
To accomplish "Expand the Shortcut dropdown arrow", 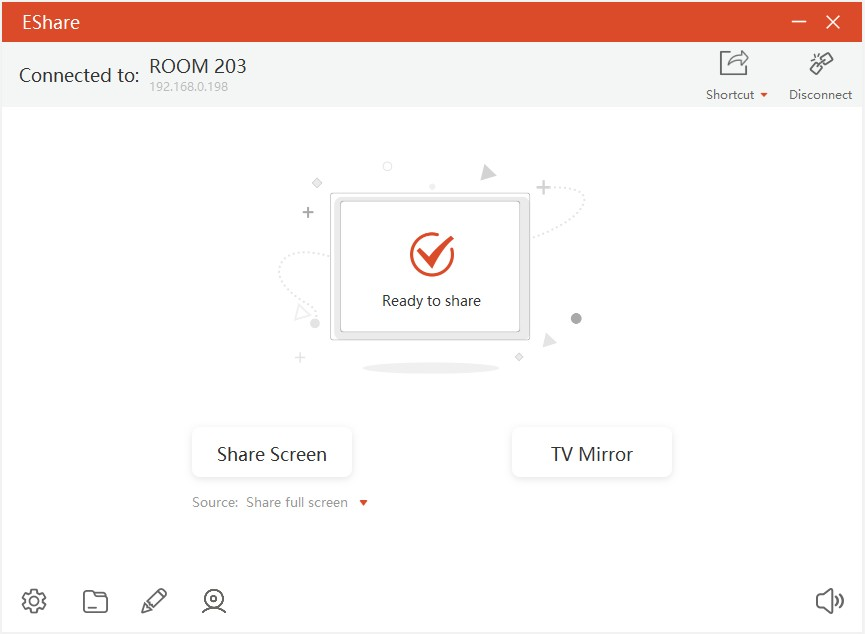I will coord(764,95).
